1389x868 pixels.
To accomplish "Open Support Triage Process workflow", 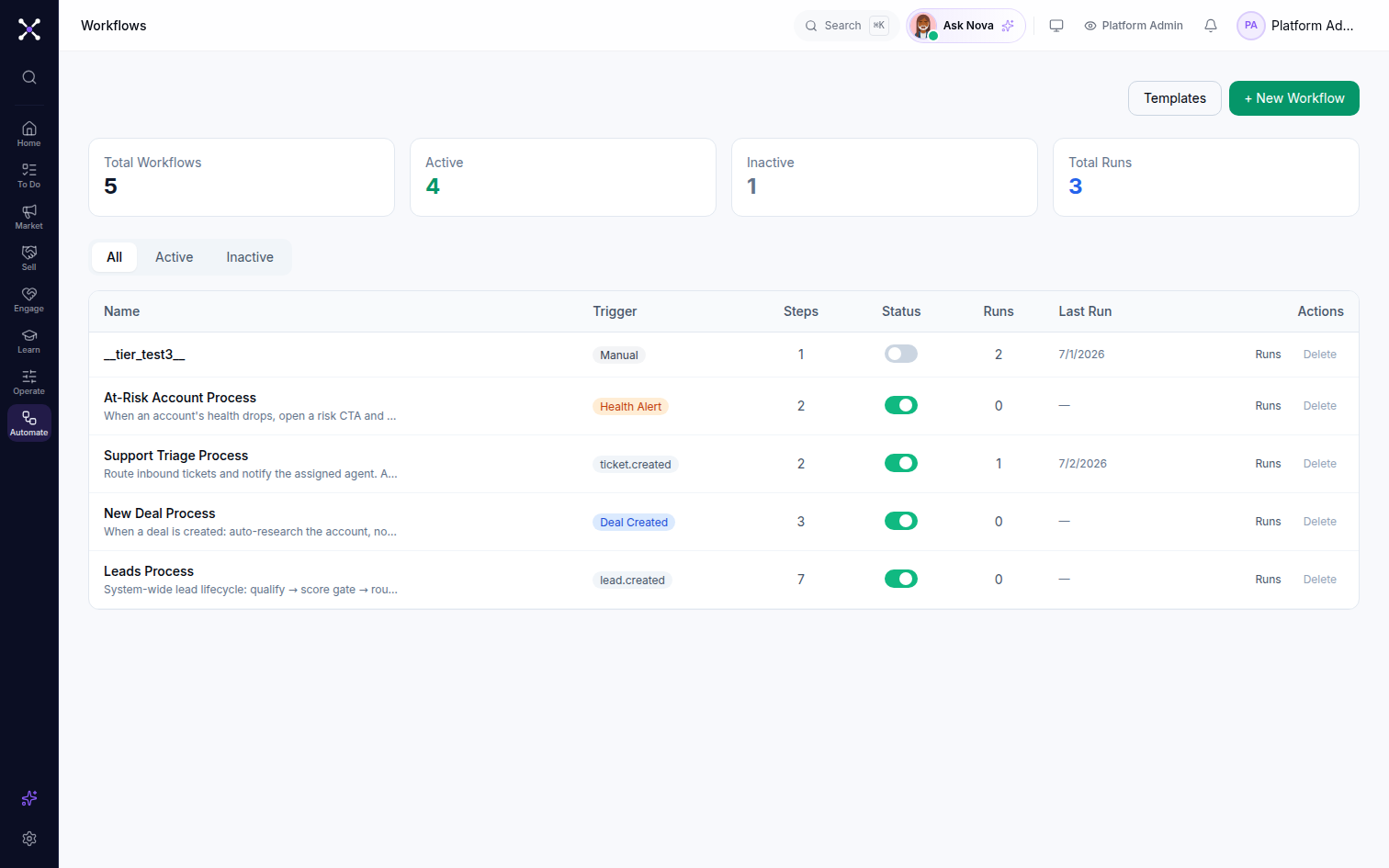I will coord(175,456).
